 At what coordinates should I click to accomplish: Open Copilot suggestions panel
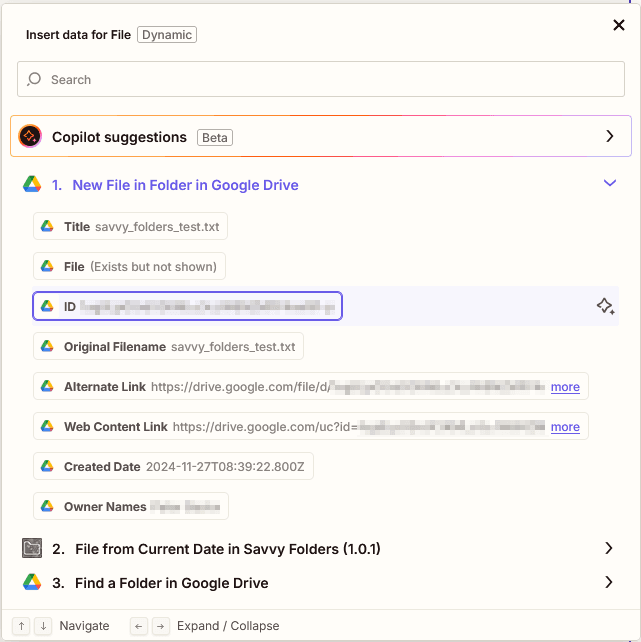pyautogui.click(x=320, y=136)
